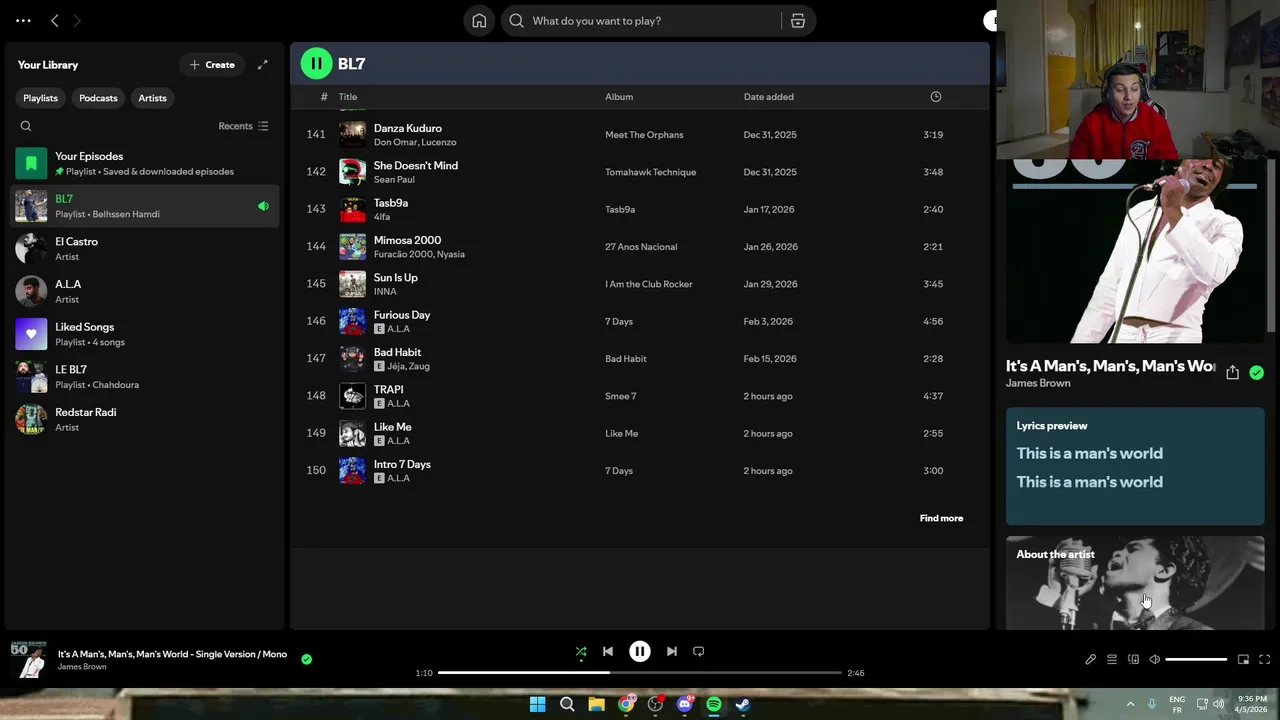Viewport: 1280px width, 720px height.
Task: Search in Your Library using magnifier icon
Action: [x=26, y=126]
